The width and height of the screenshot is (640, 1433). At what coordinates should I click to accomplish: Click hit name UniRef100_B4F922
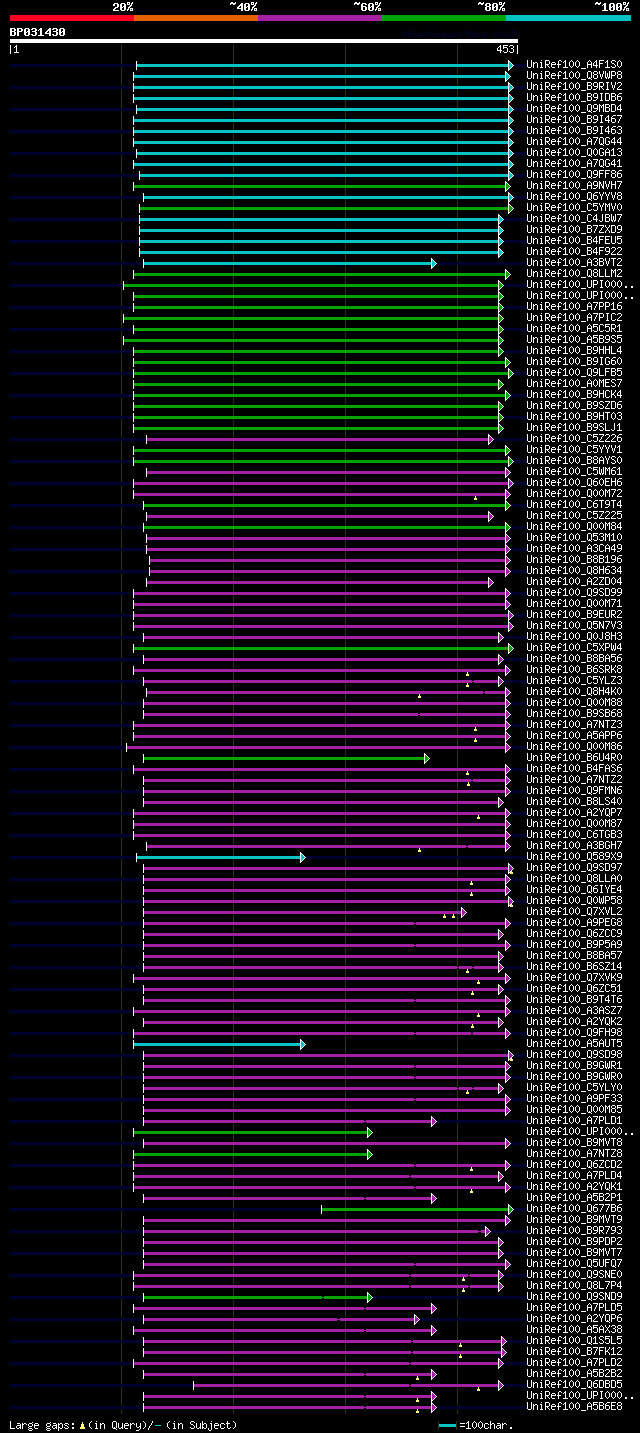574,251
